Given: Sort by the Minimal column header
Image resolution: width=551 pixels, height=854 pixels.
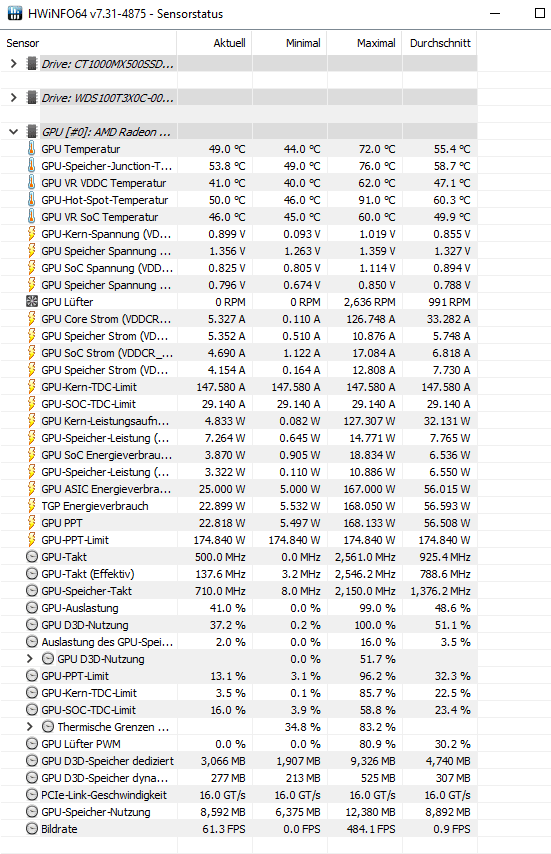Looking at the screenshot, I should click(x=289, y=43).
